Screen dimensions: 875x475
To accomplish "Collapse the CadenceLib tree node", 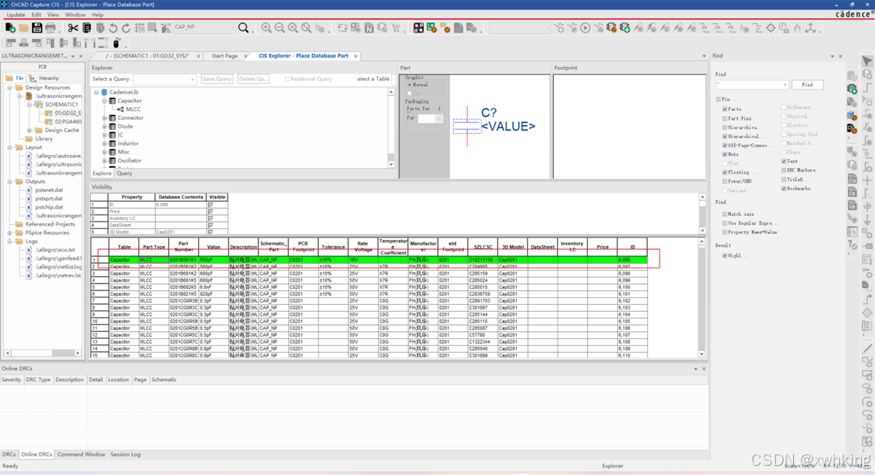I will [x=96, y=92].
